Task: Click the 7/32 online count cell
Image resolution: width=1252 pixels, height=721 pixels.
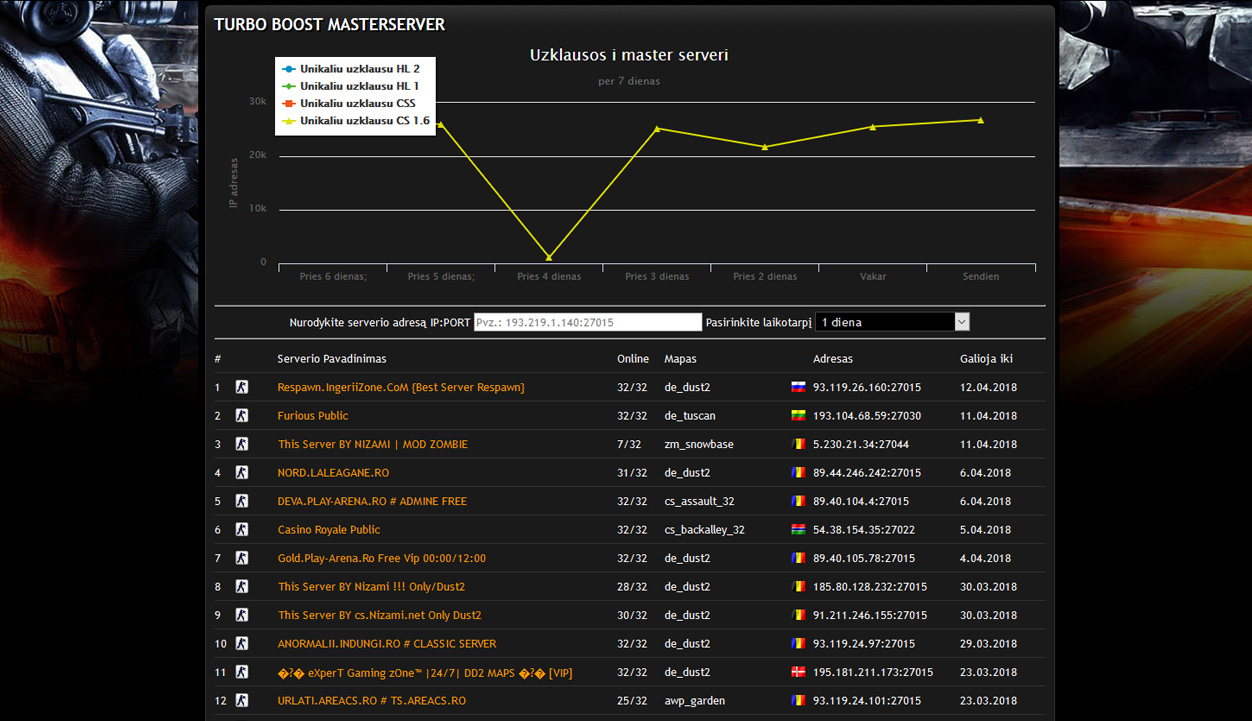Action: click(x=629, y=444)
